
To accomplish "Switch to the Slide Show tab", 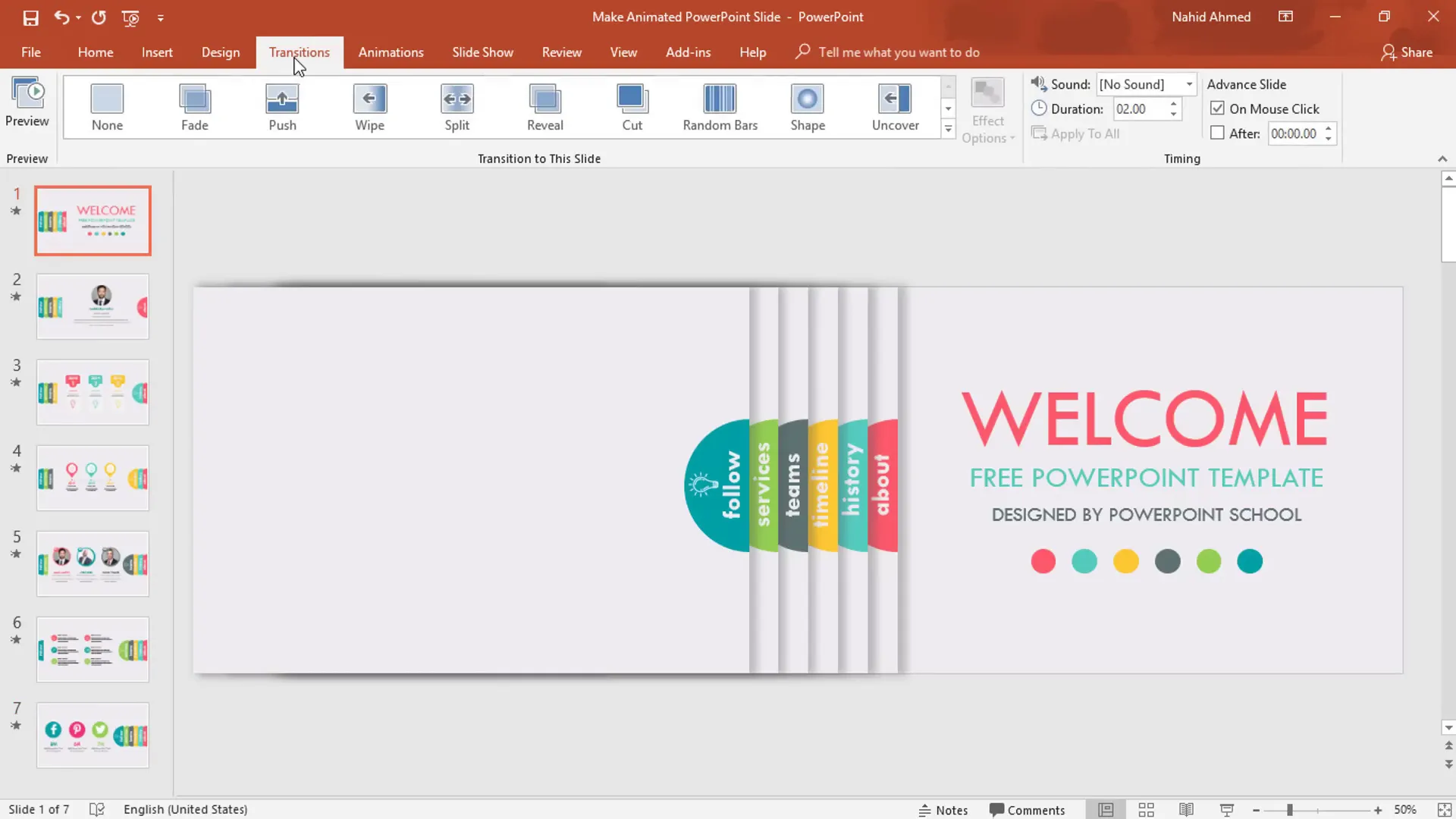I will coord(483,52).
